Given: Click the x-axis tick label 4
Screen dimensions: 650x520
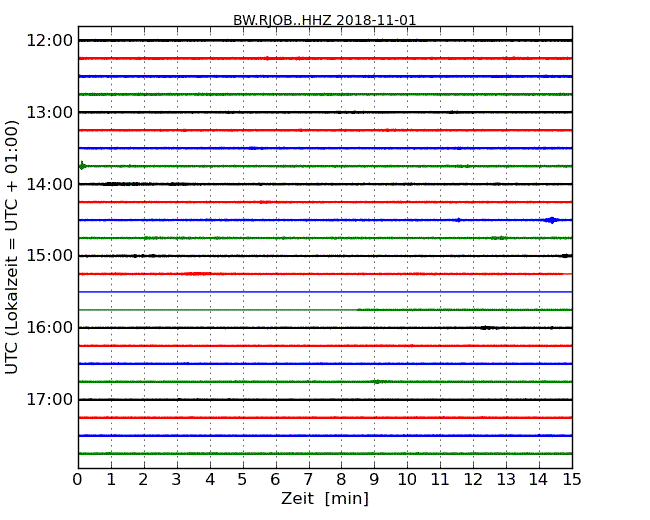Looking at the screenshot, I should tap(210, 480).
